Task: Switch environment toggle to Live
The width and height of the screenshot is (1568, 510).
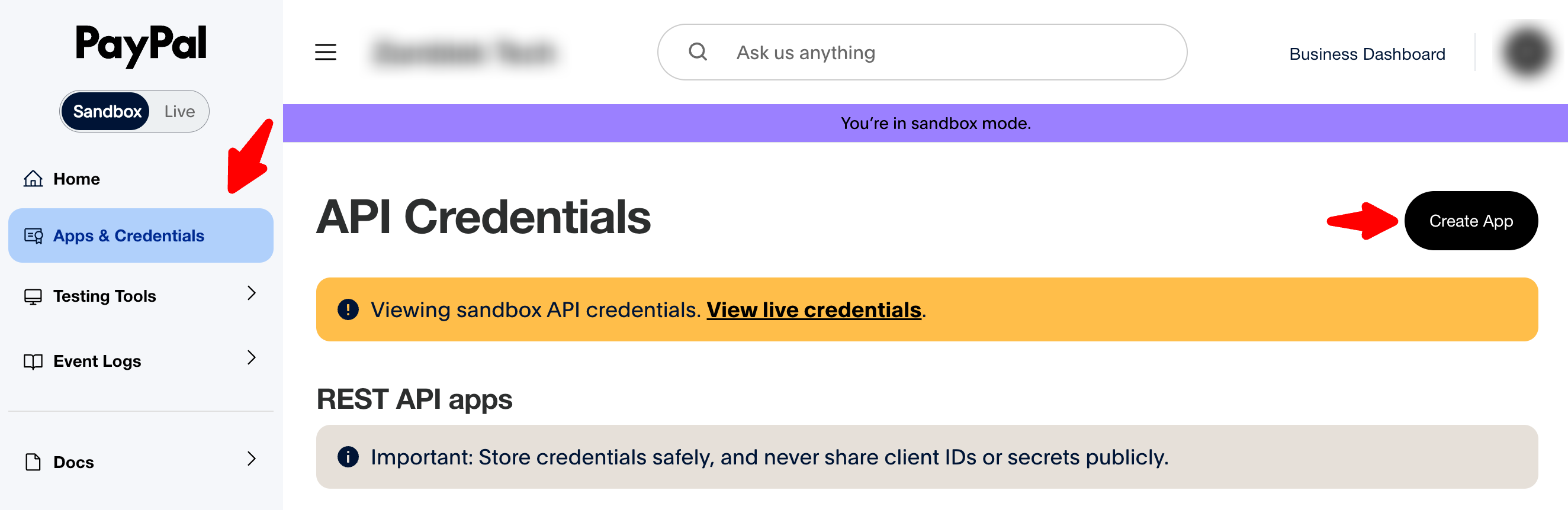Action: click(179, 111)
